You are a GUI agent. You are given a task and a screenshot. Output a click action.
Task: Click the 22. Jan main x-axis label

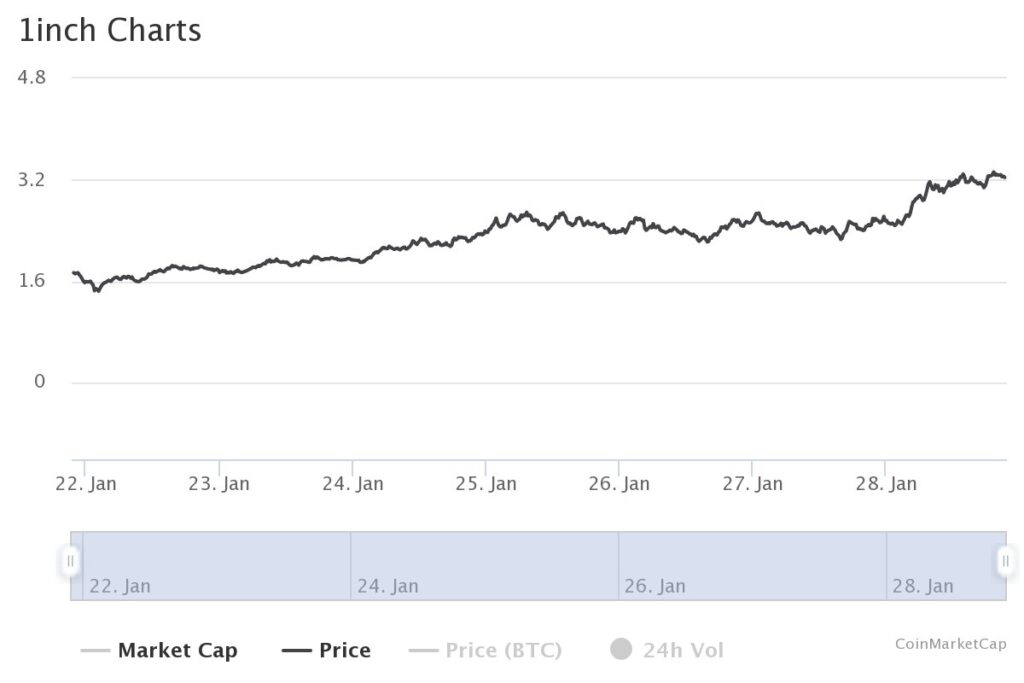point(88,484)
